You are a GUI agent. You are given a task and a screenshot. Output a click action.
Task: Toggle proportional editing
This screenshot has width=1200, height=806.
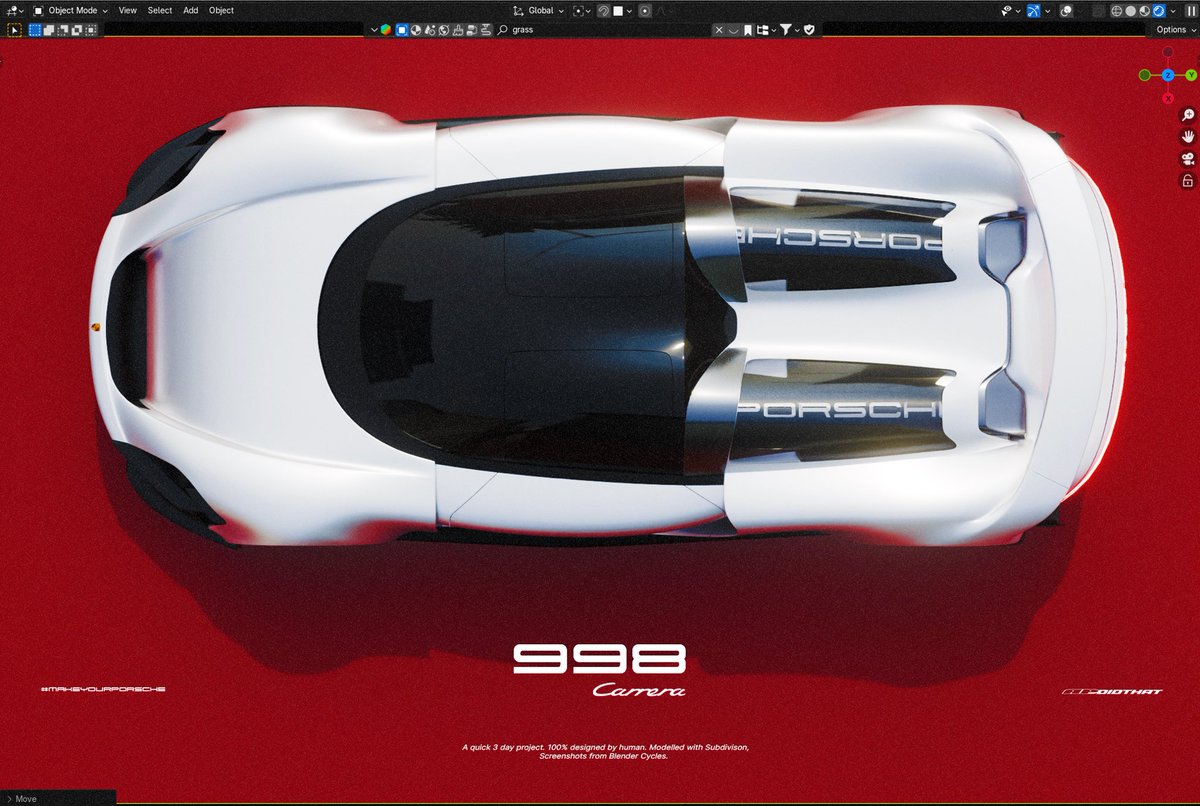pos(645,10)
